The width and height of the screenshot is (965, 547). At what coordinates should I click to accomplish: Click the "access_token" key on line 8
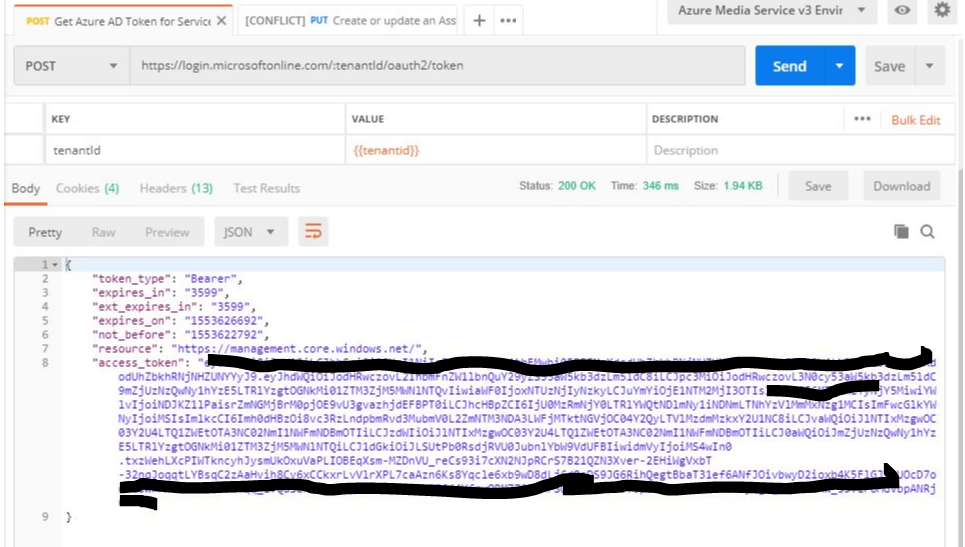140,362
